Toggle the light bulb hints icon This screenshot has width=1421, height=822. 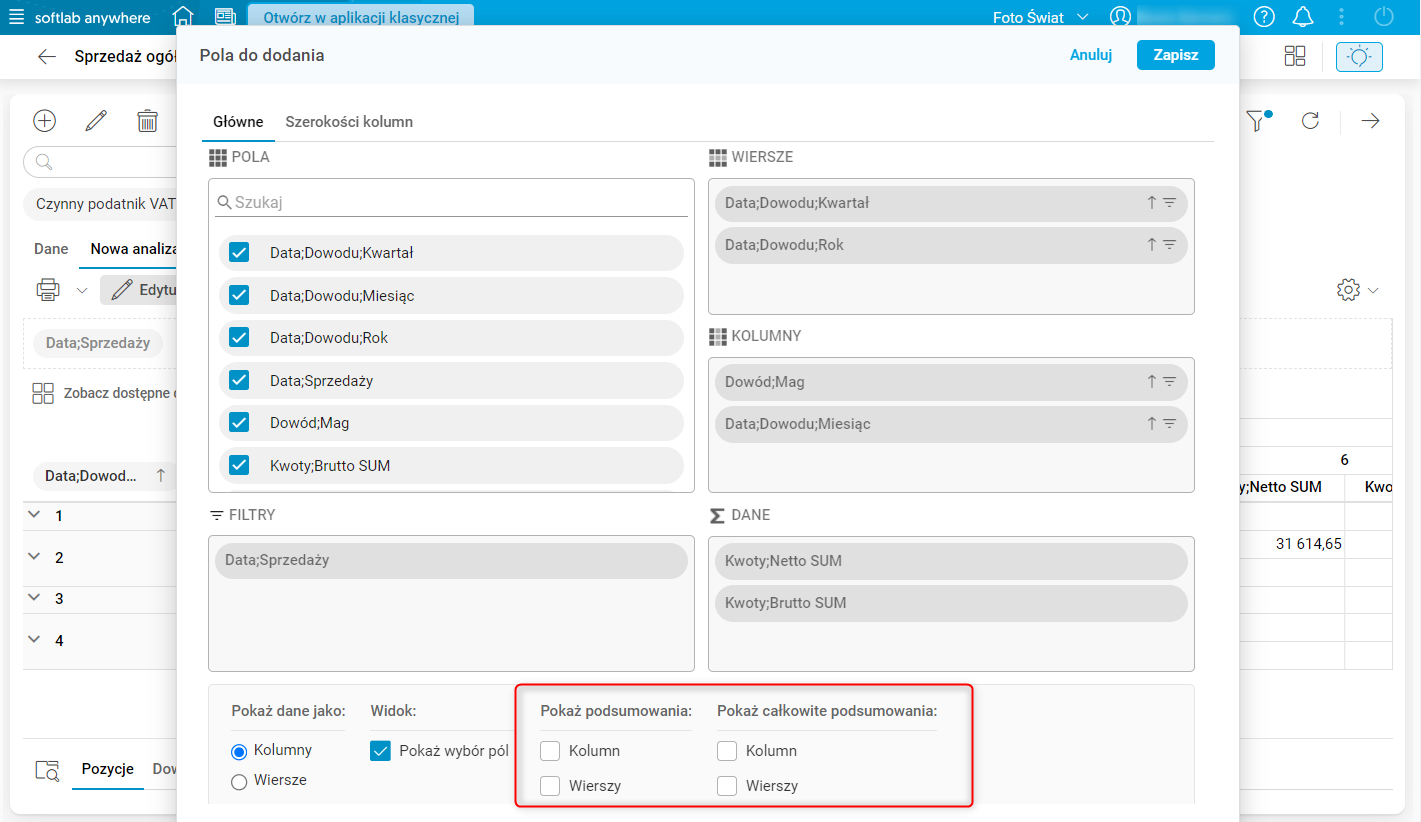click(x=1359, y=56)
